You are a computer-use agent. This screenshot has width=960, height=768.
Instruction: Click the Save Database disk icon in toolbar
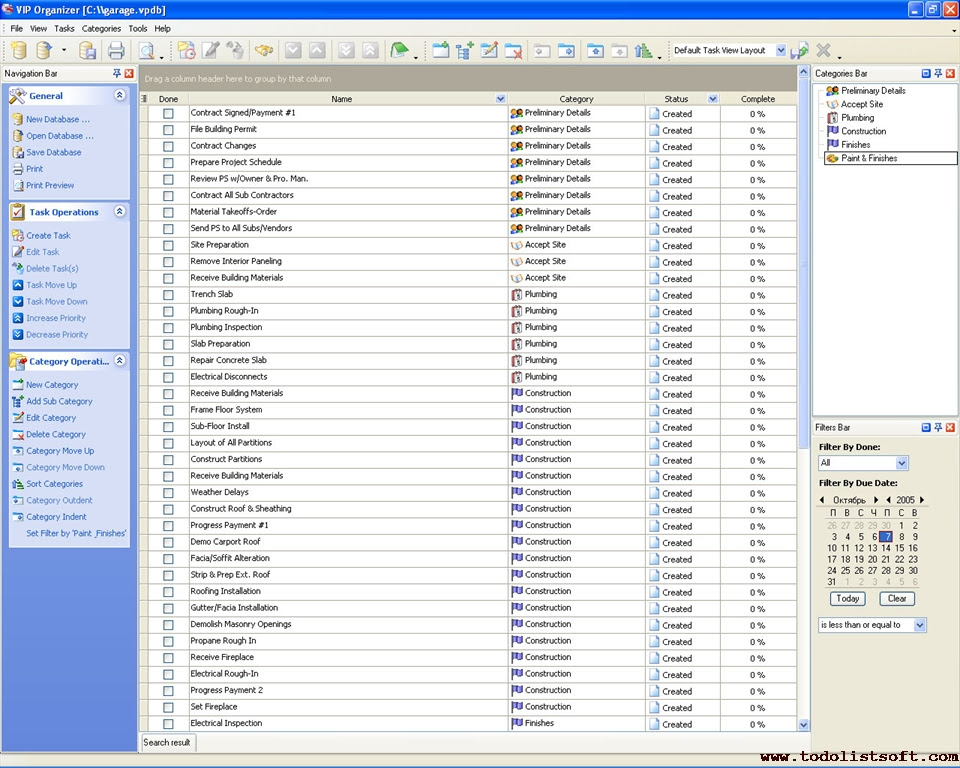pos(88,51)
